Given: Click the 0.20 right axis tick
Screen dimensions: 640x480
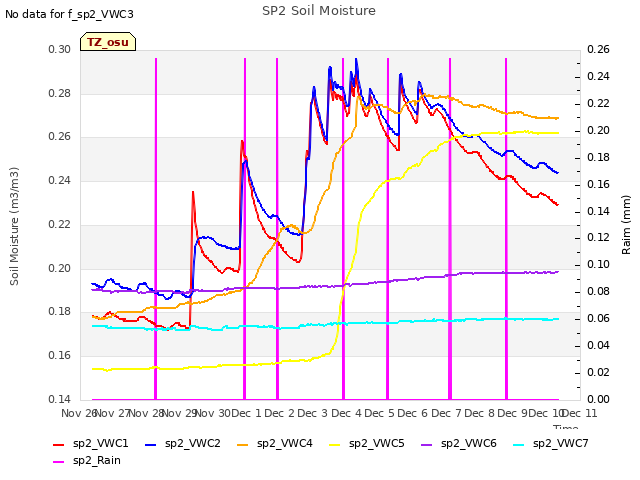Looking at the screenshot, I should [598, 130].
